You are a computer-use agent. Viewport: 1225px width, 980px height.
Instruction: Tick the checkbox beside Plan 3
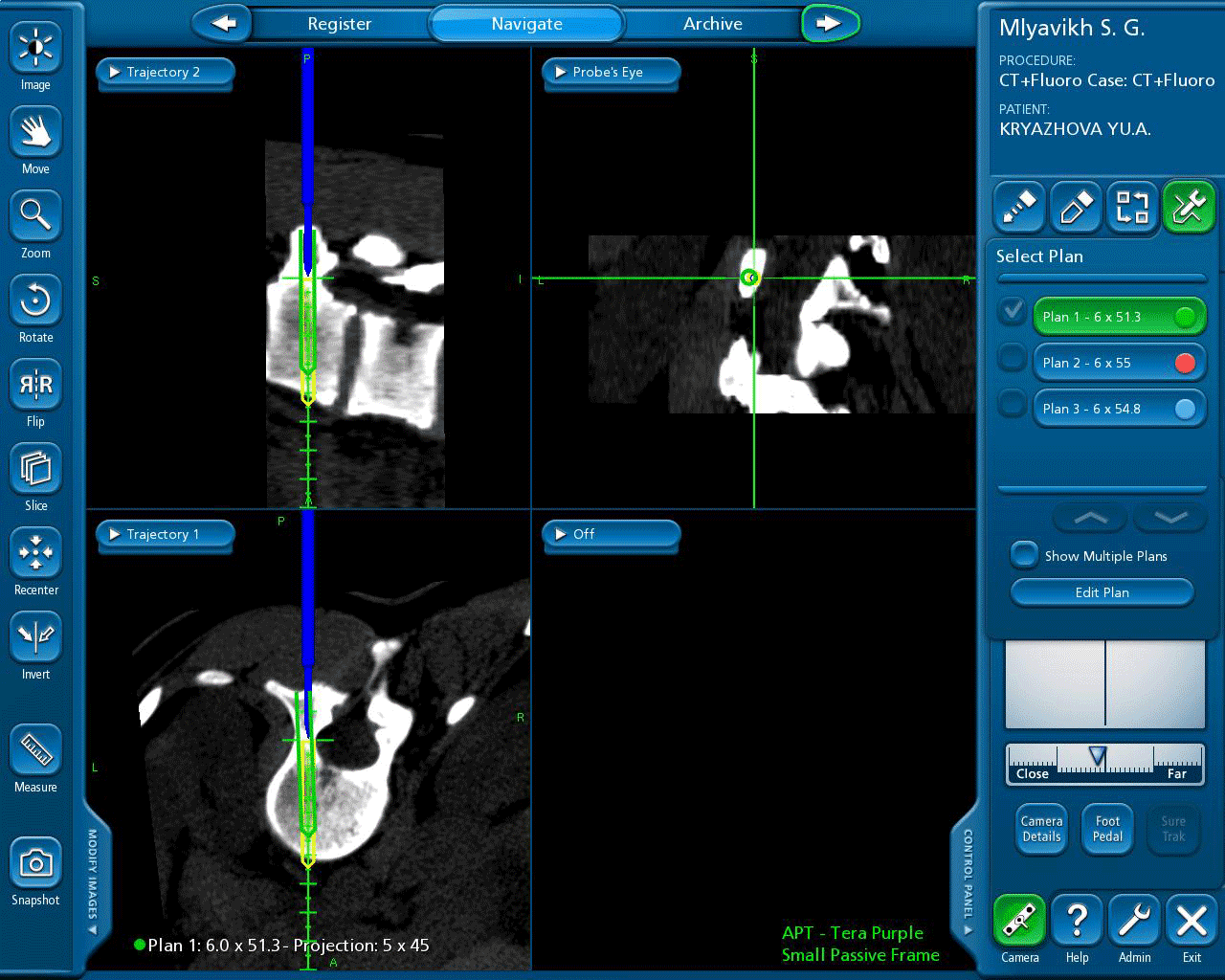coord(1013,404)
